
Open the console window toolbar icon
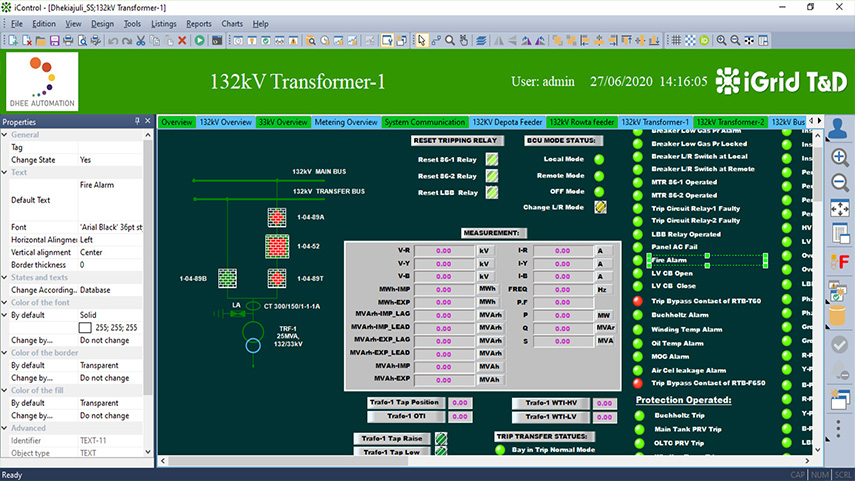point(217,40)
